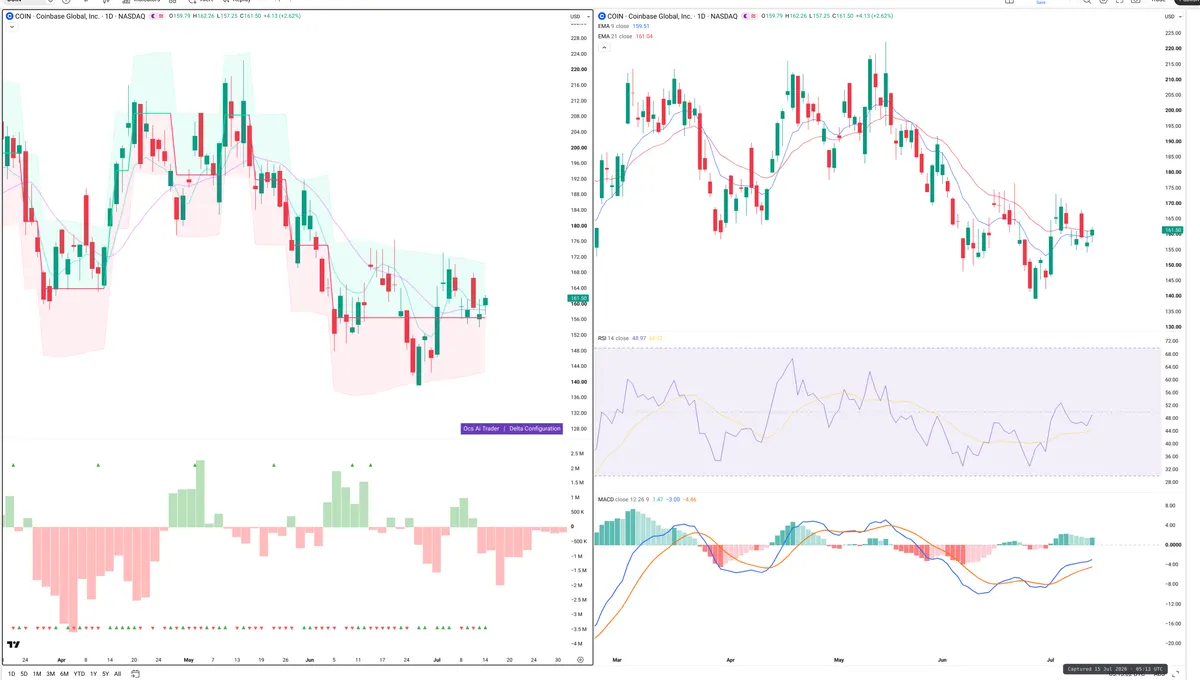Click the TradingView logo in left chart corner
Screen dimensions: 1200x680
tap(14, 645)
